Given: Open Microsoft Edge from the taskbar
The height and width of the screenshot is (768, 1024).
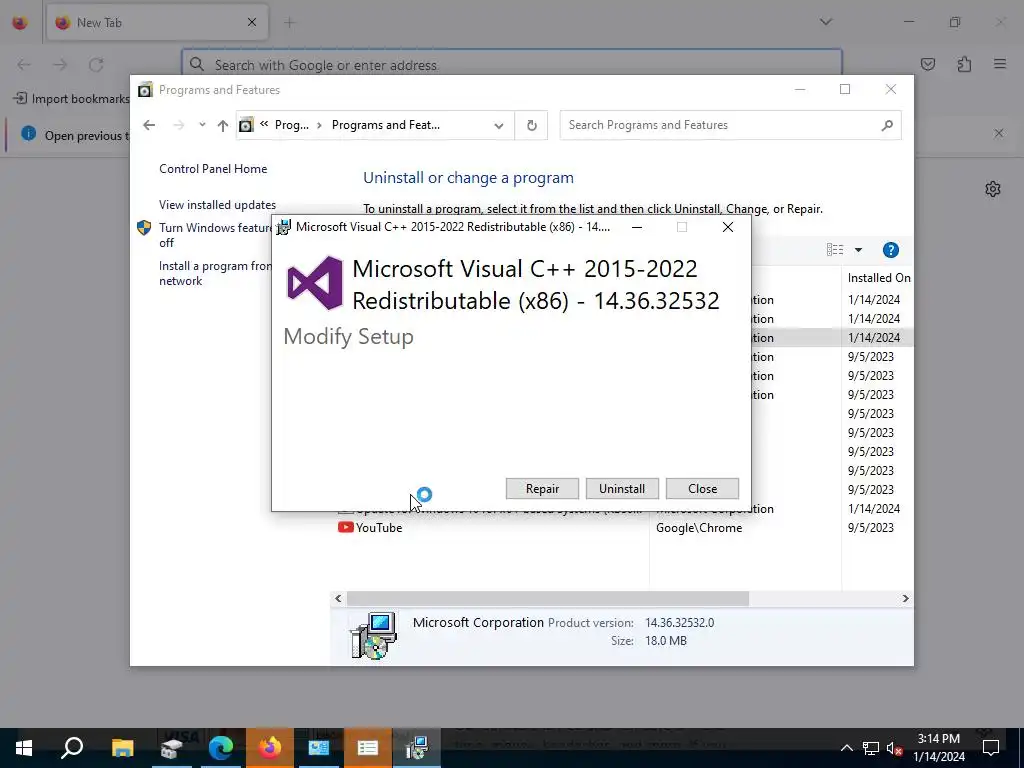Looking at the screenshot, I should point(221,748).
